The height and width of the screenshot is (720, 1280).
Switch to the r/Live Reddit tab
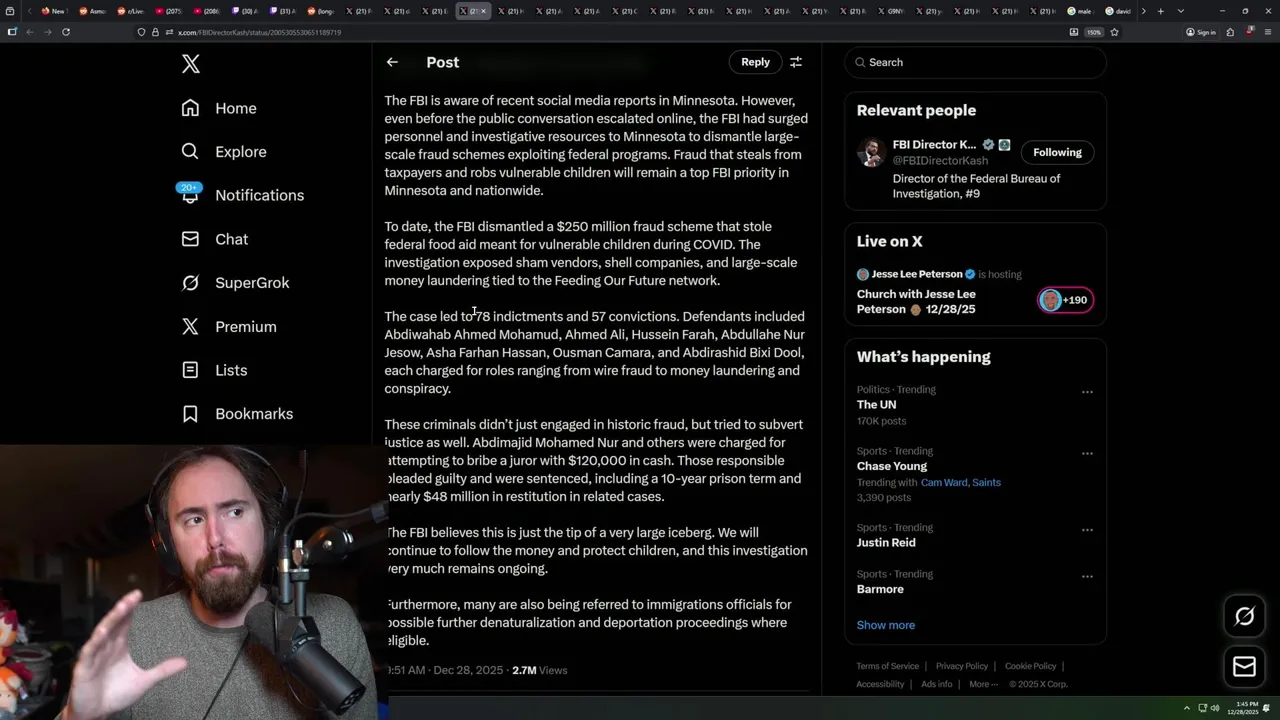point(130,11)
